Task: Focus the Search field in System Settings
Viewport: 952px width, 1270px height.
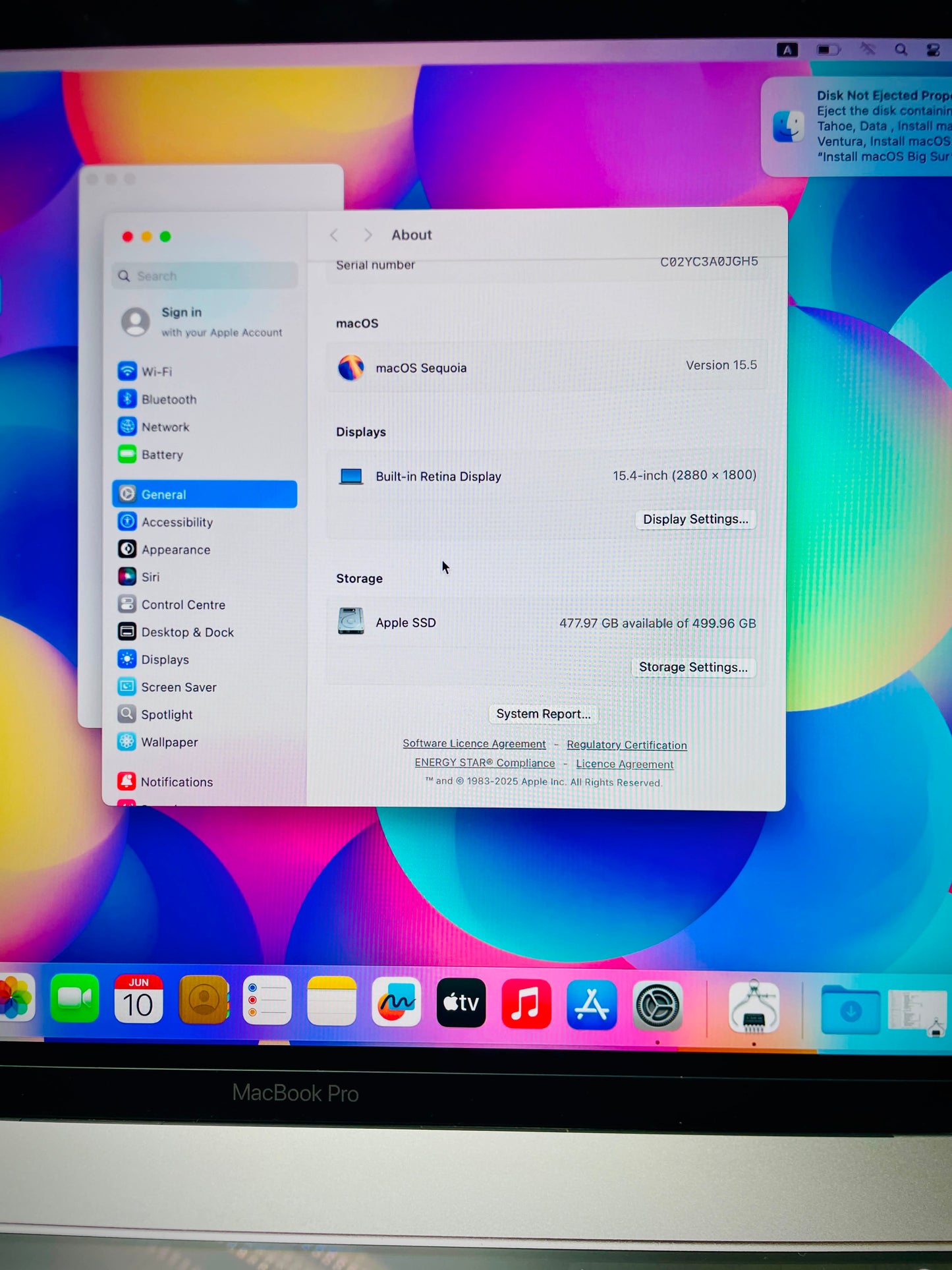Action: (205, 276)
